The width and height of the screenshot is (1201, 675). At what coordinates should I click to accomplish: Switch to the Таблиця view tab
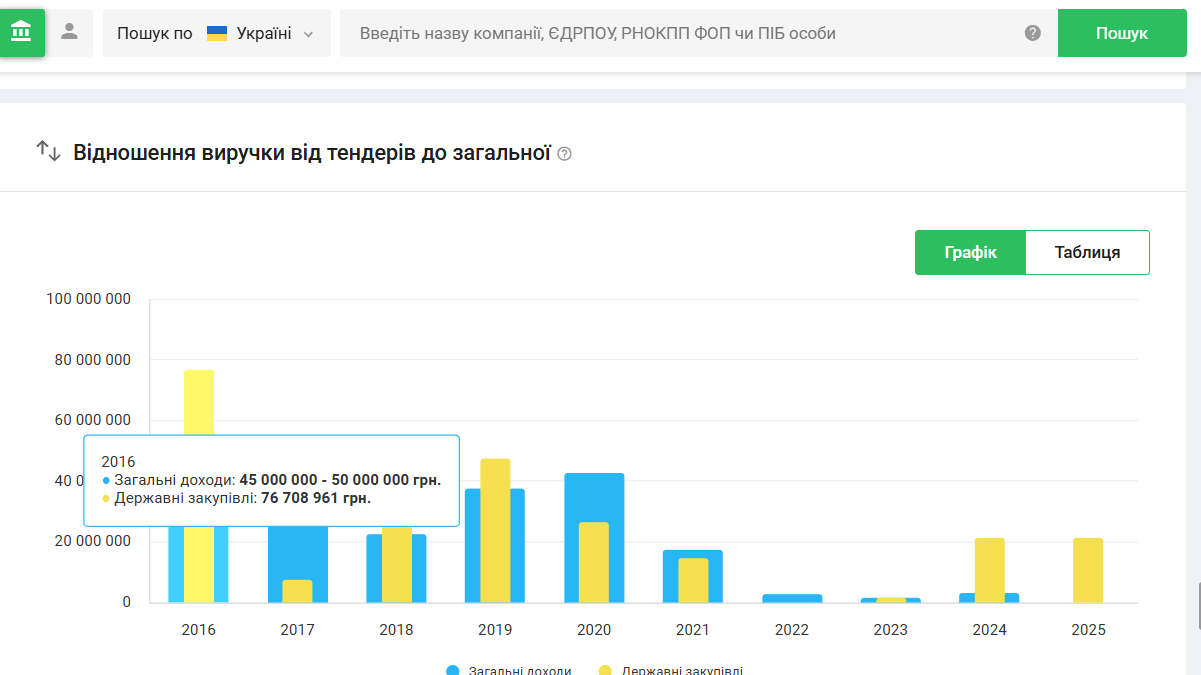click(1087, 252)
